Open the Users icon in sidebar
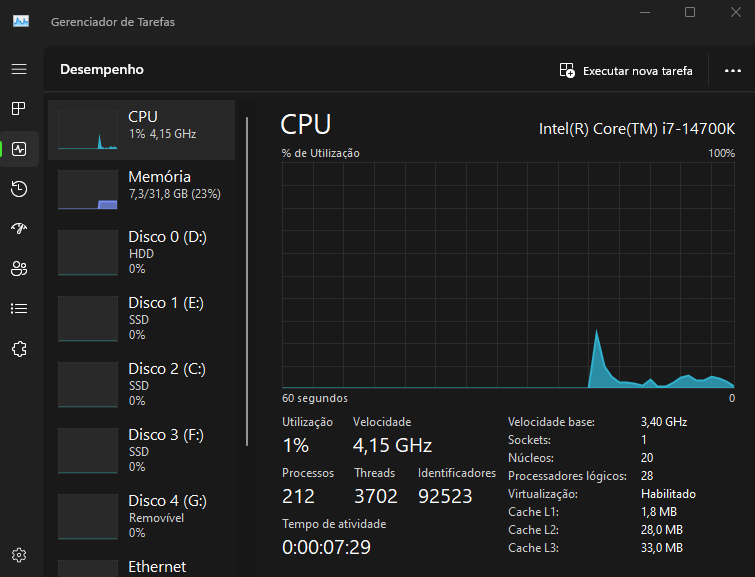 pyautogui.click(x=19, y=268)
